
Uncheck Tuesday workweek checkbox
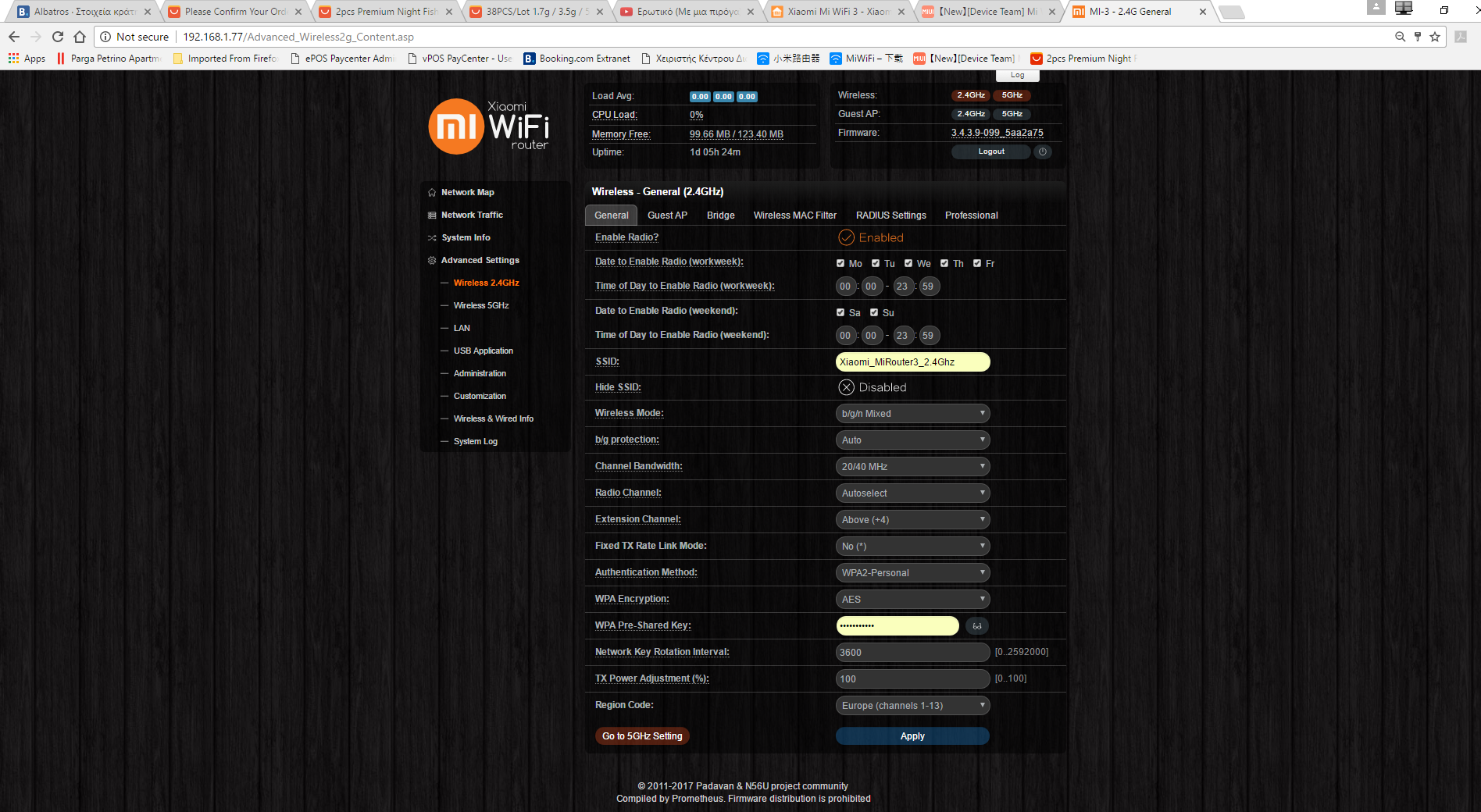tap(876, 263)
